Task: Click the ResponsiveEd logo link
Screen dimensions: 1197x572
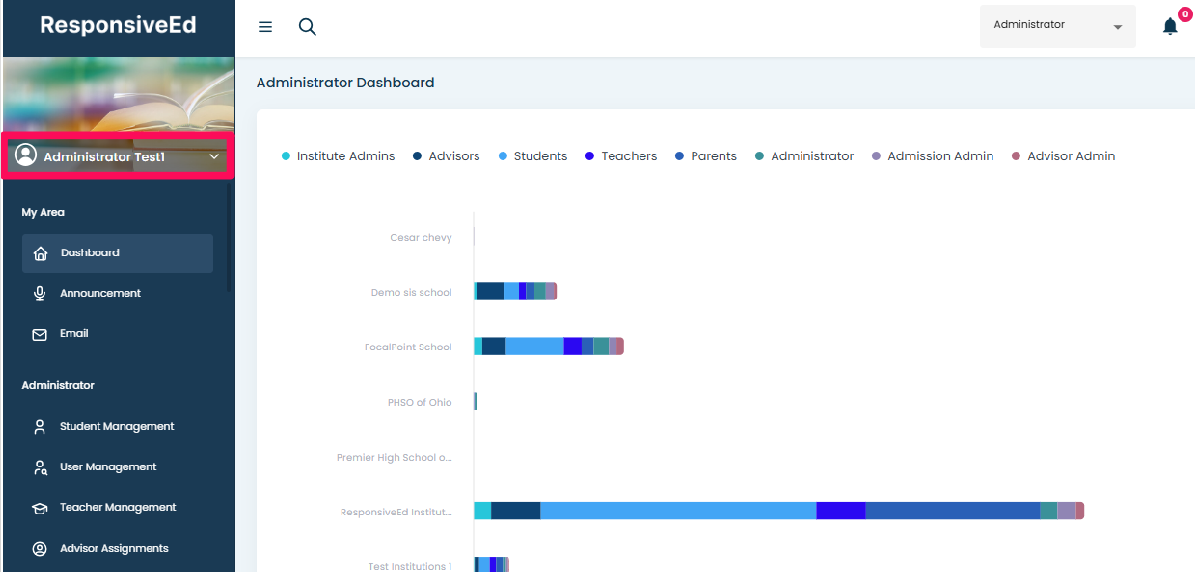Action: pyautogui.click(x=118, y=26)
